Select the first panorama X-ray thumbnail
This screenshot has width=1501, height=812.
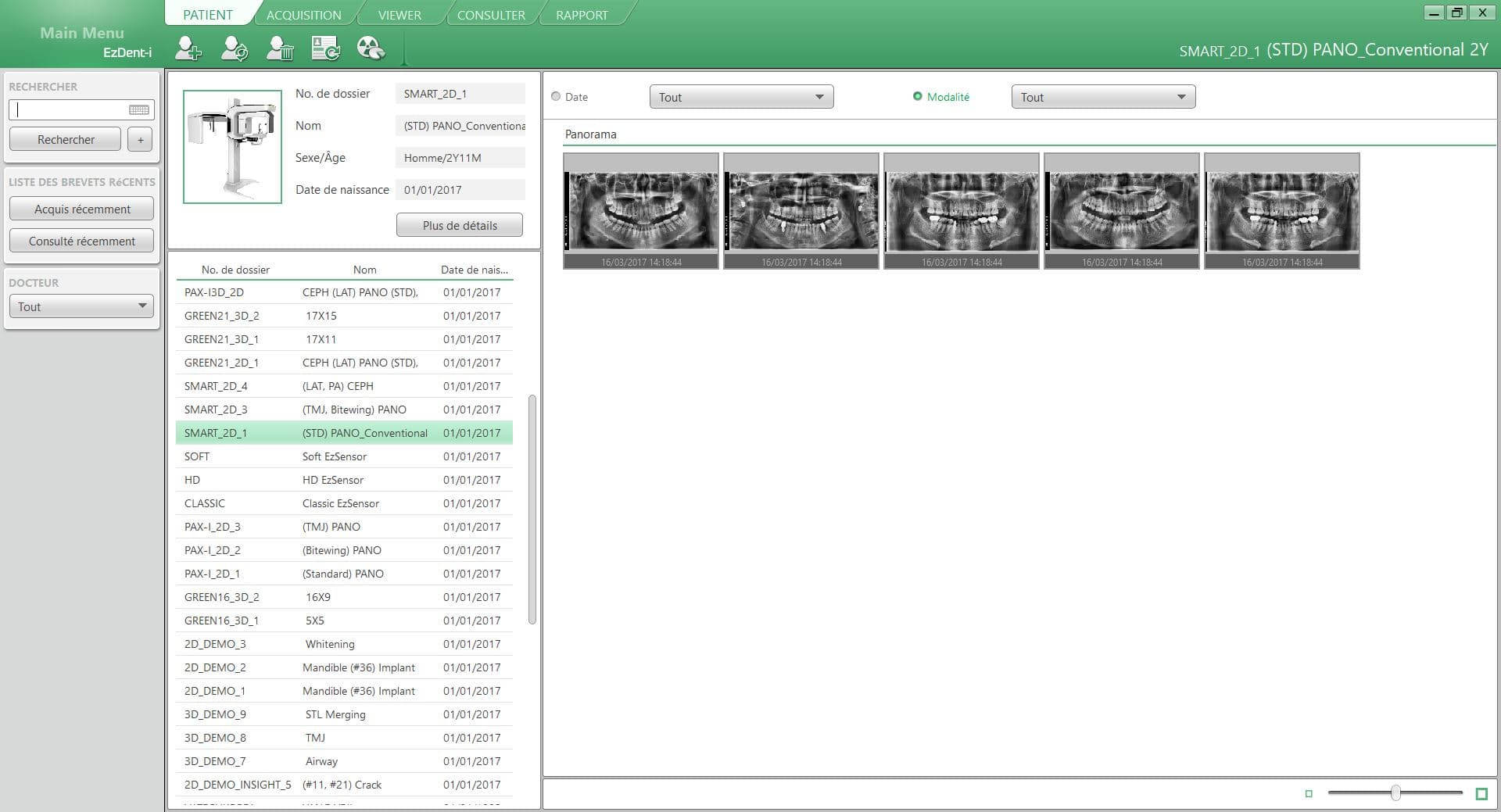[x=640, y=211]
